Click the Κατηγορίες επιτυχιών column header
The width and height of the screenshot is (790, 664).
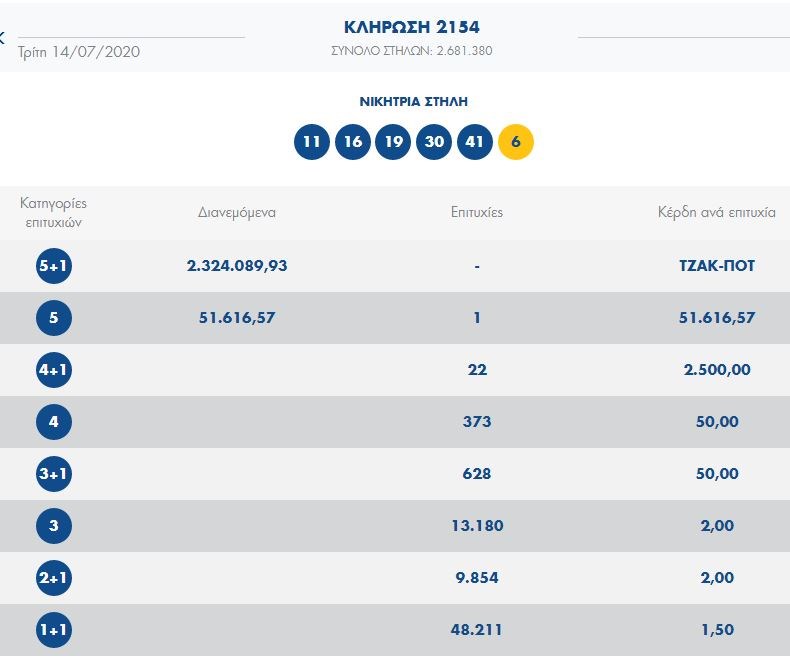coord(54,212)
